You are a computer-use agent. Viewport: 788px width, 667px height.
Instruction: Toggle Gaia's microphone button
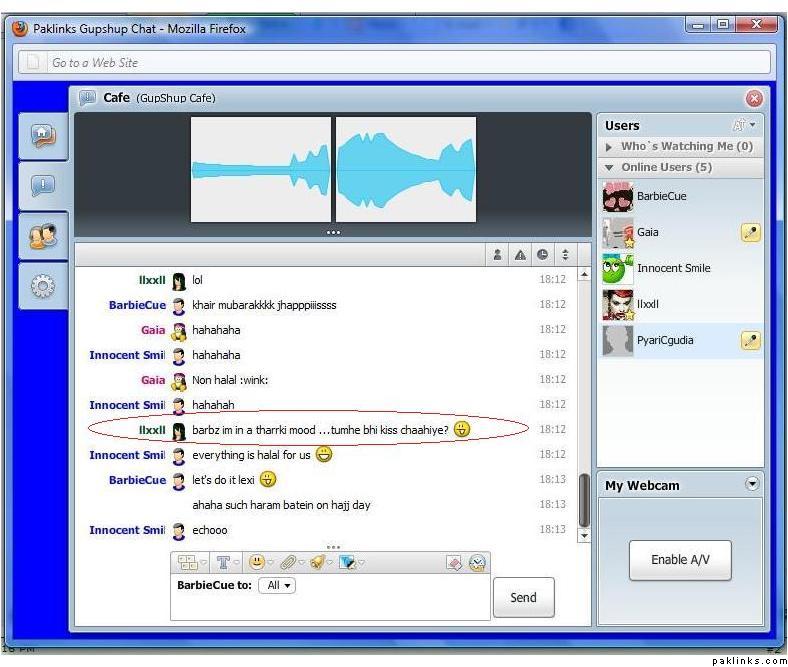click(x=750, y=233)
